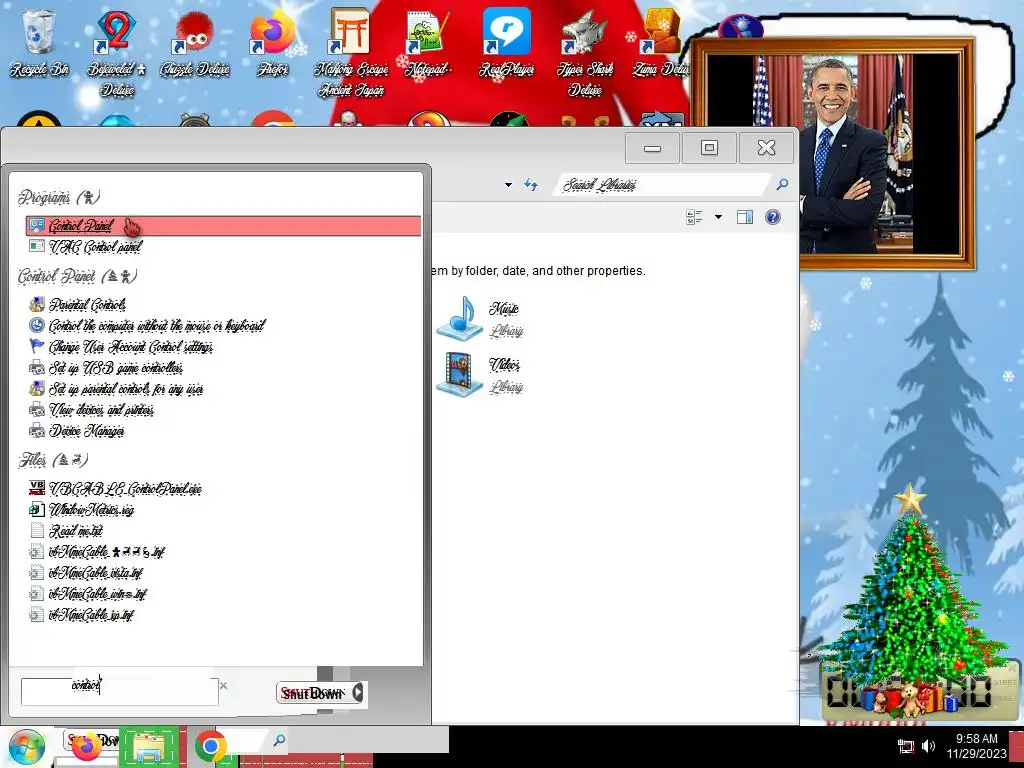Image resolution: width=1024 pixels, height=768 pixels.
Task: Open Explorer help question mark
Action: tap(773, 217)
